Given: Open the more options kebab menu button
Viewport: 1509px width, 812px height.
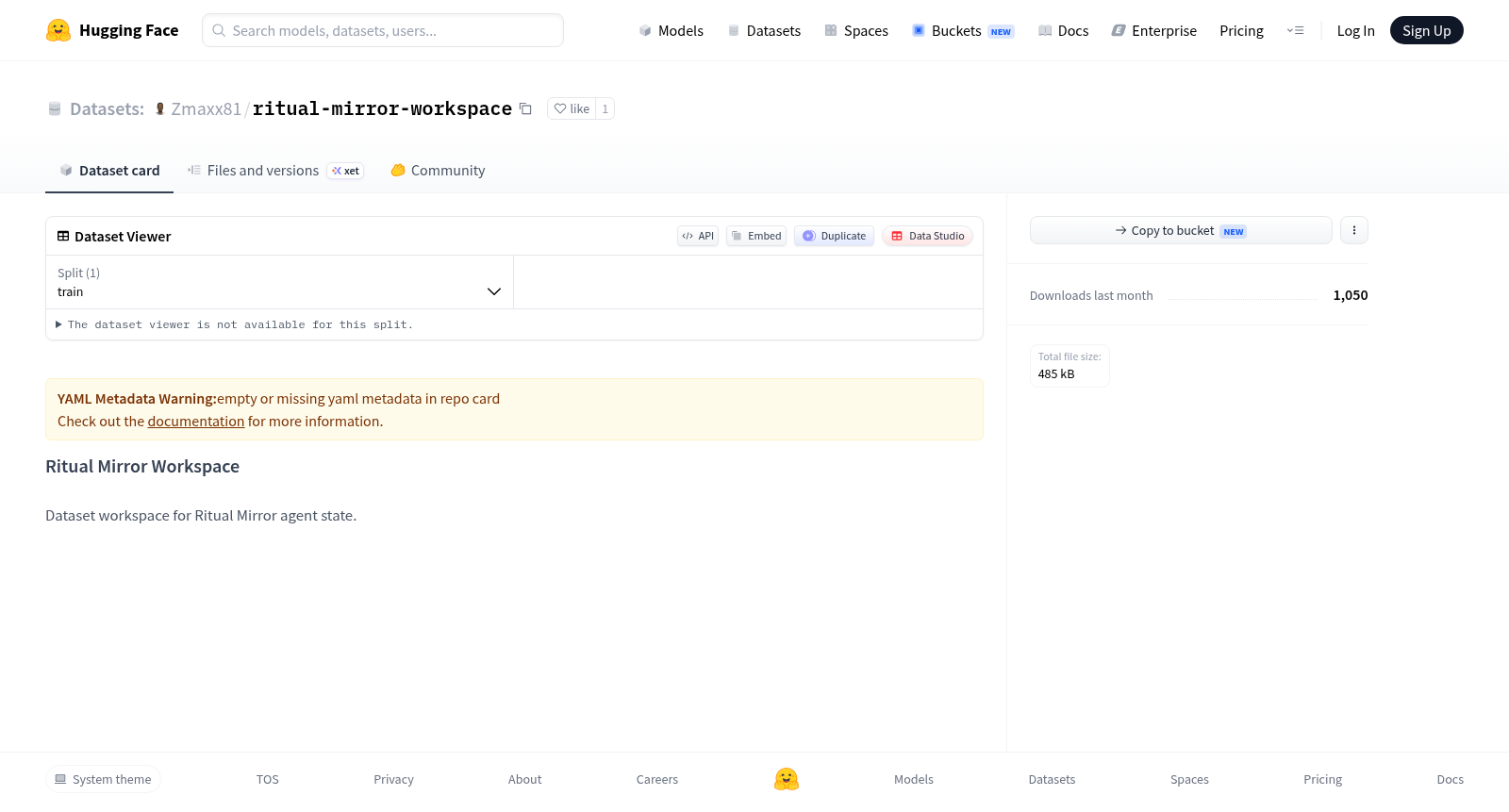Looking at the screenshot, I should pyautogui.click(x=1354, y=230).
